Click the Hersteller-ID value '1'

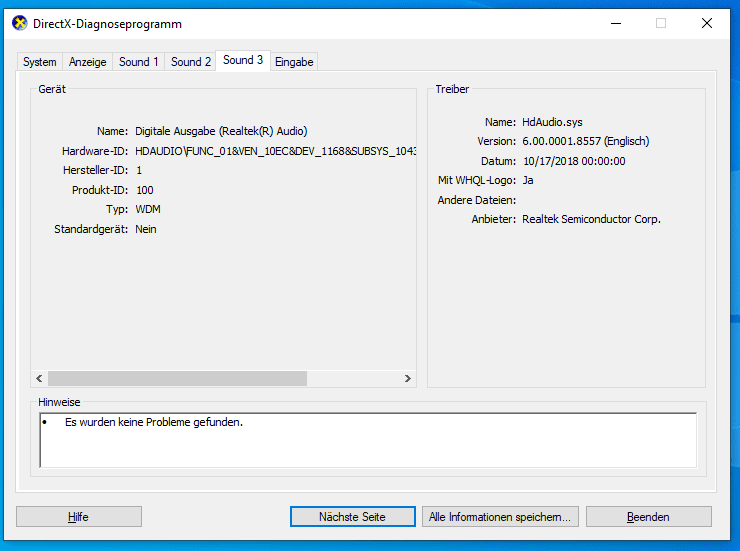139,170
